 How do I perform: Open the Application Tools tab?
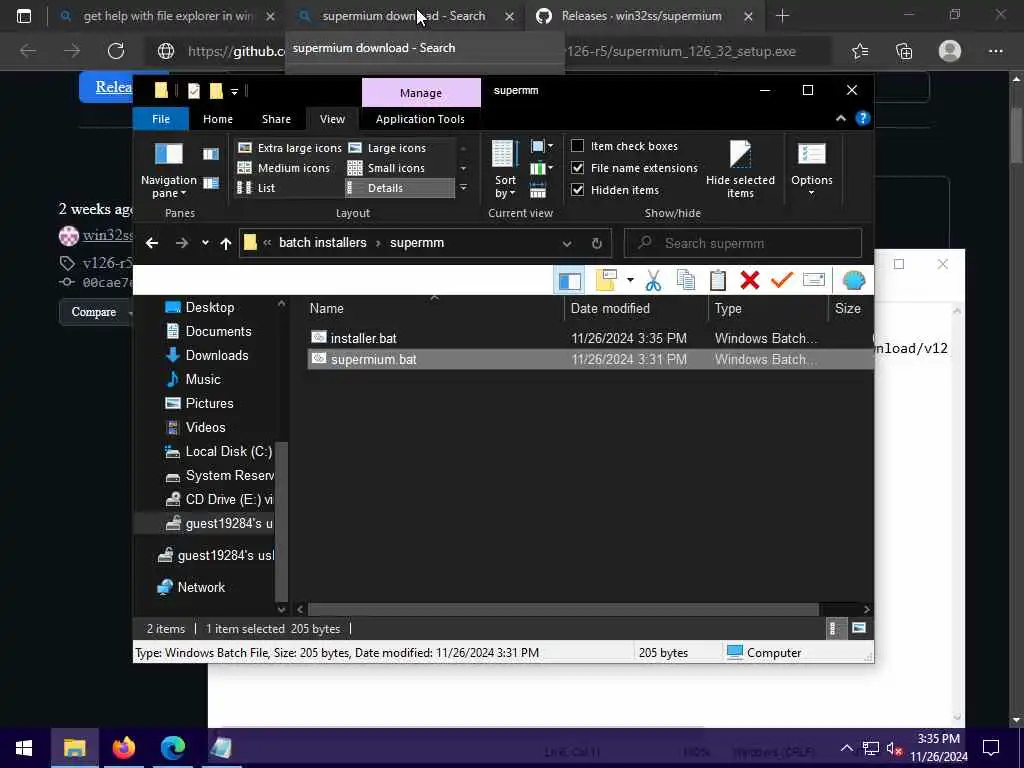[x=420, y=119]
